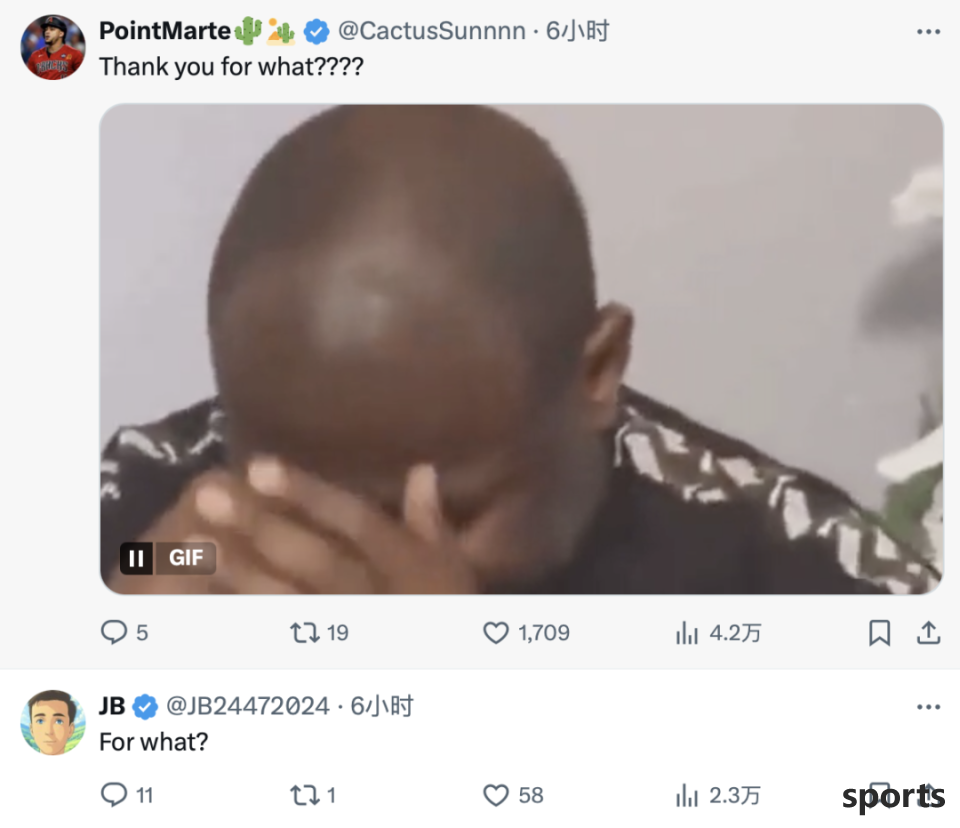Share PointMarte's tweet via upload icon

click(928, 633)
